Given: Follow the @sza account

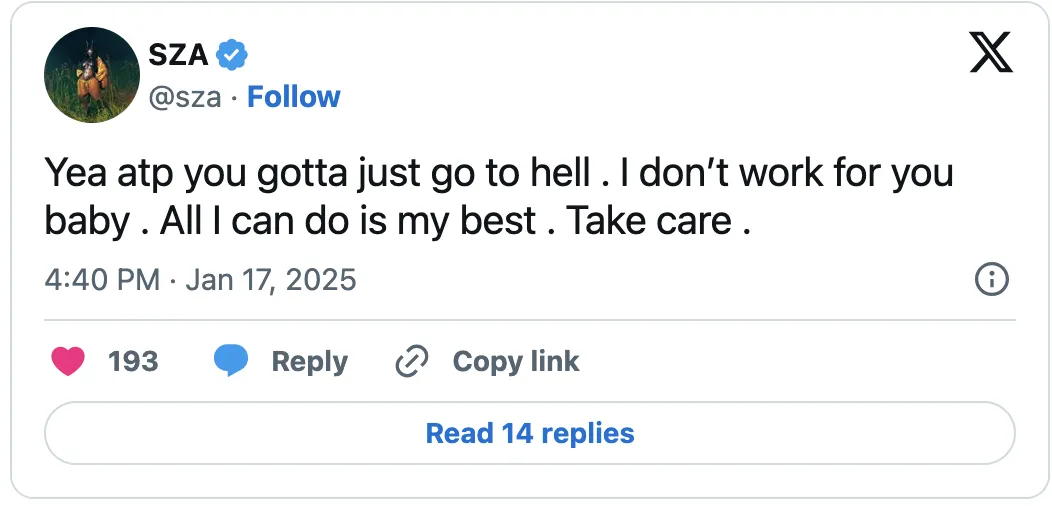Looking at the screenshot, I should point(294,97).
